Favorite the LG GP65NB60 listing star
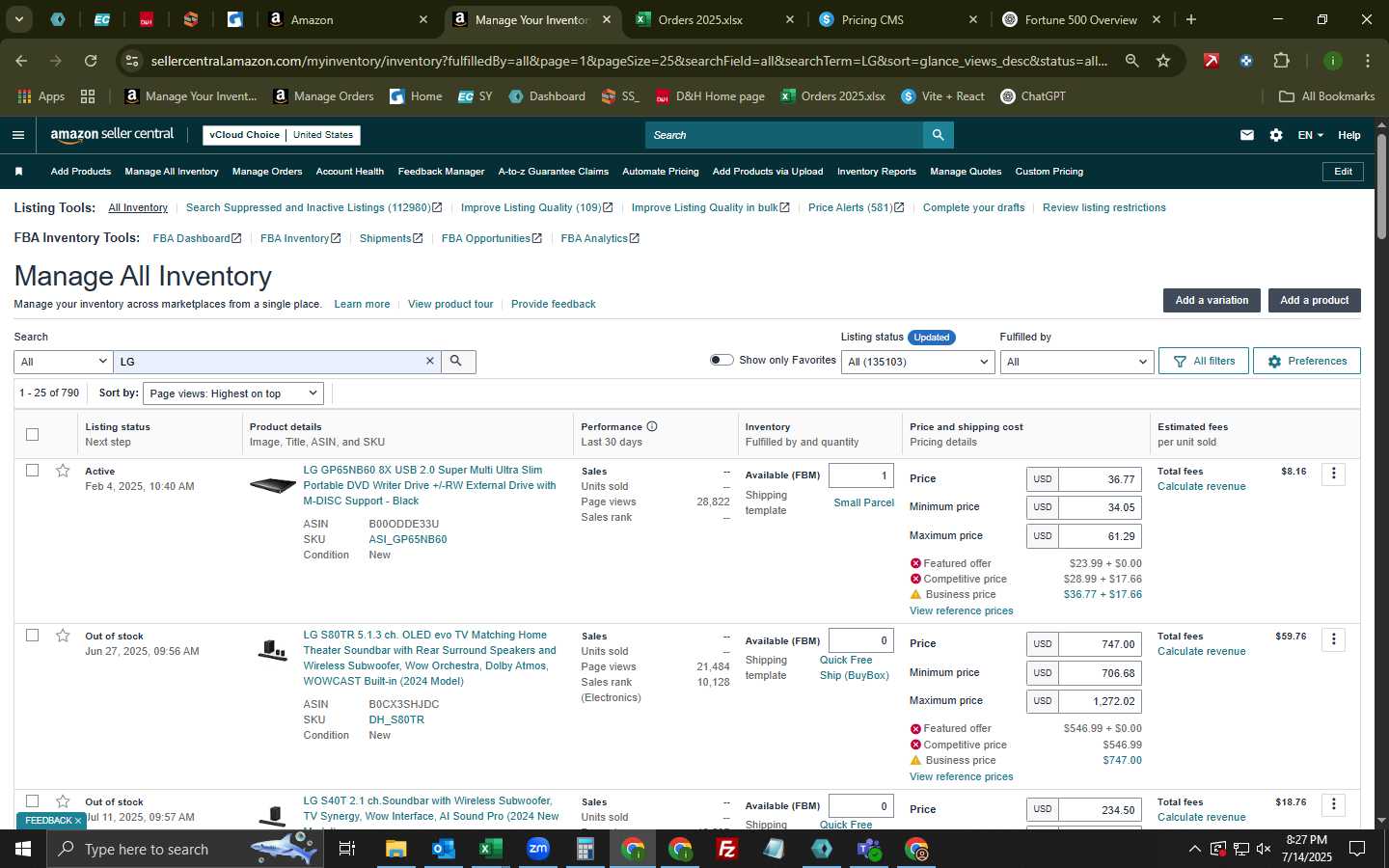Image resolution: width=1389 pixels, height=868 pixels. [63, 471]
